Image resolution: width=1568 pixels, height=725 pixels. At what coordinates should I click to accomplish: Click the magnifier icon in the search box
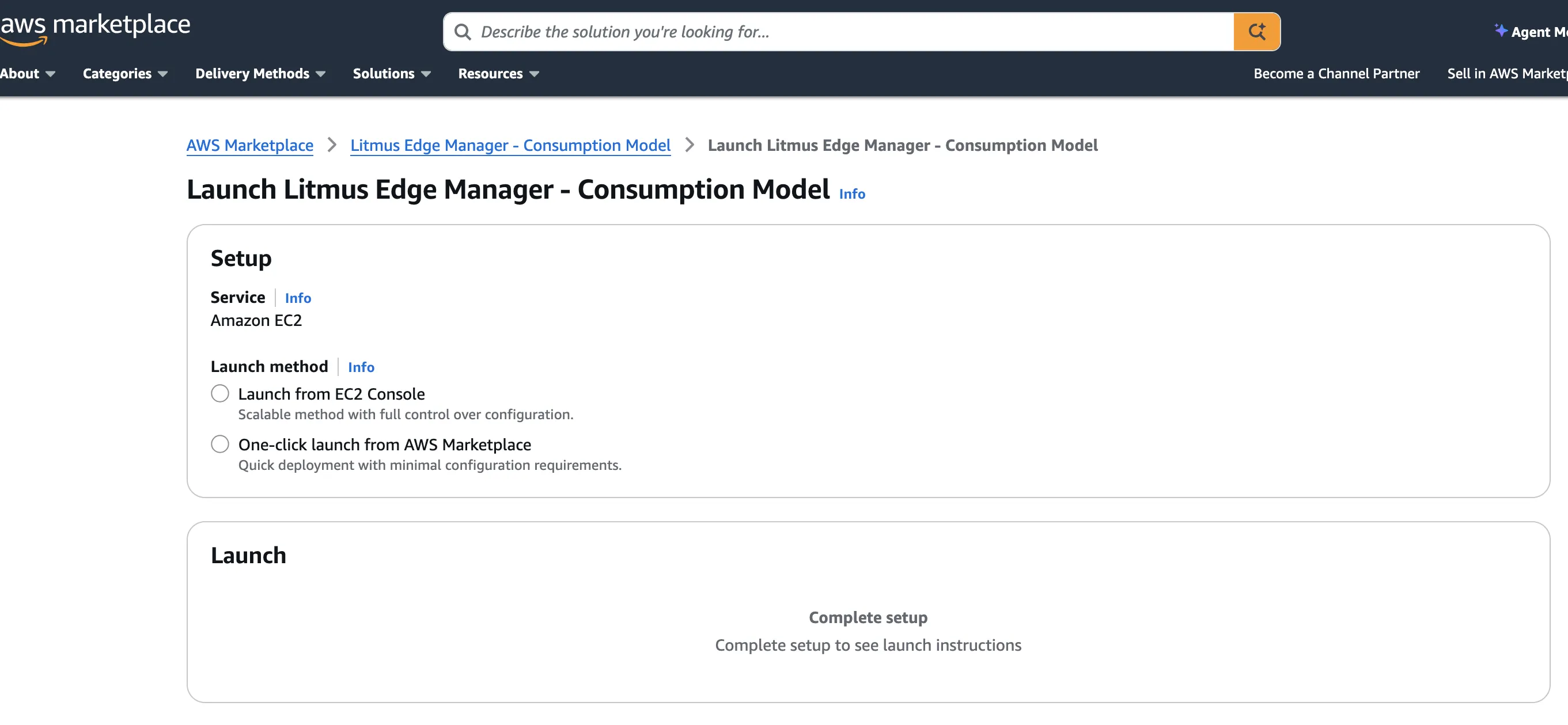pos(463,32)
